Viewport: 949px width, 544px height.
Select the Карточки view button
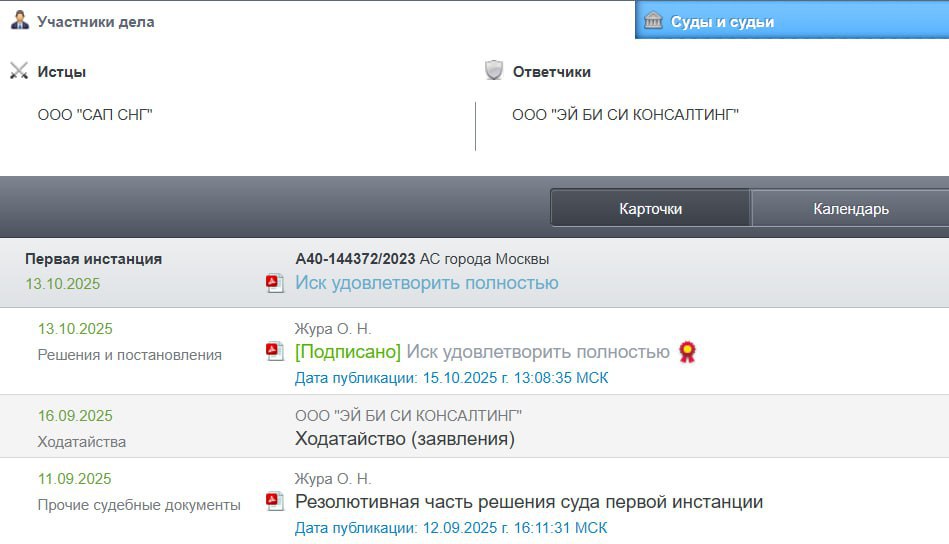tap(650, 209)
